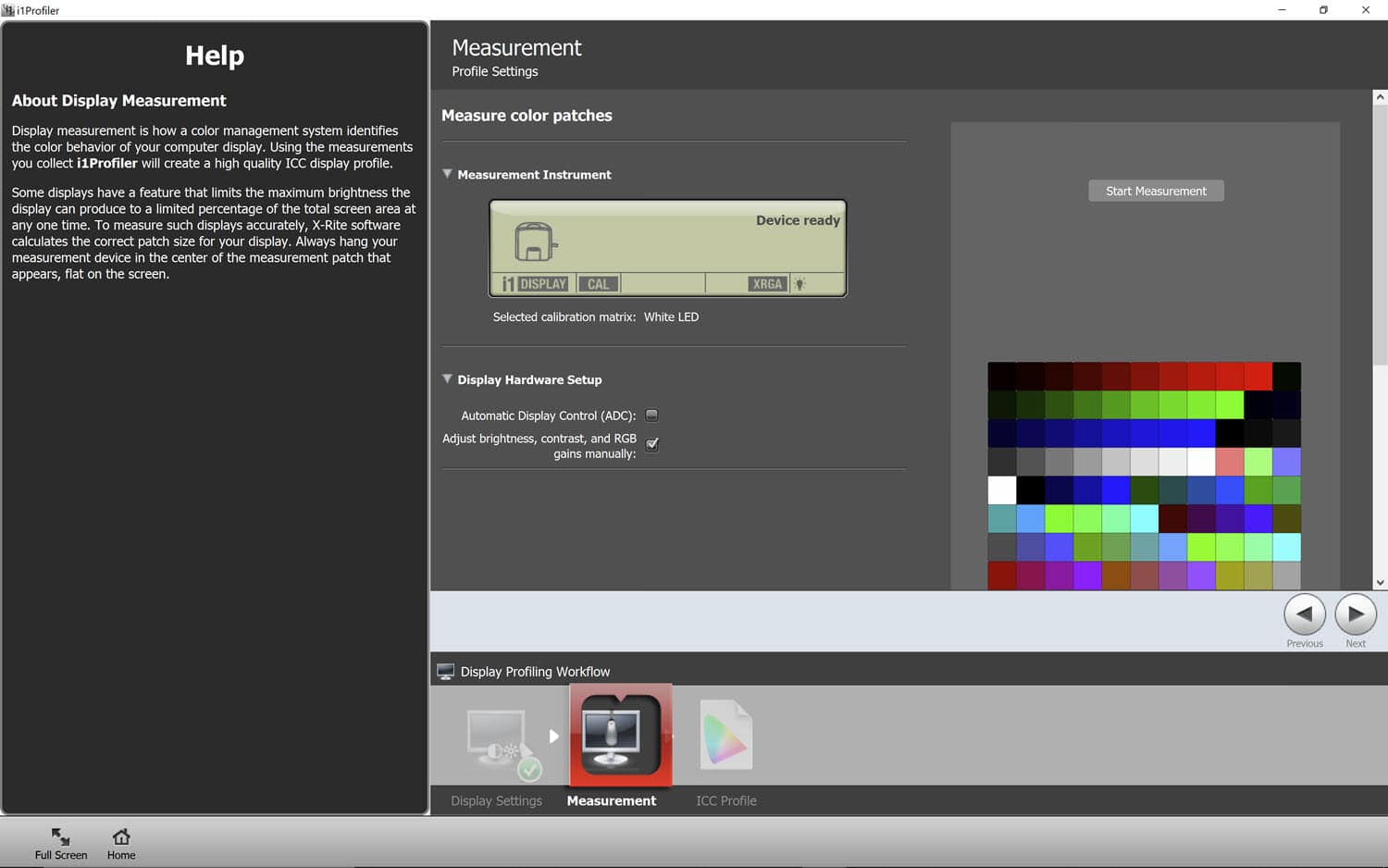Go to Home screen icon
This screenshot has width=1388, height=868.
[x=121, y=837]
